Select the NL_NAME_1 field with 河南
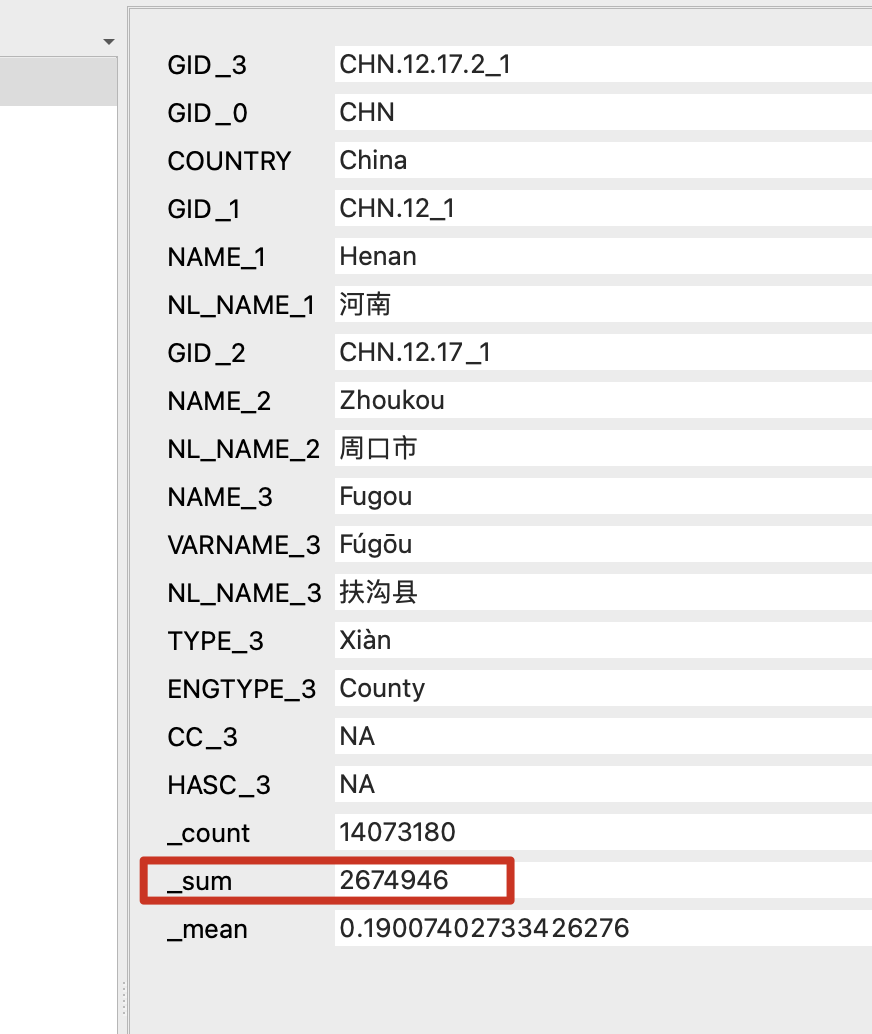 (x=600, y=305)
